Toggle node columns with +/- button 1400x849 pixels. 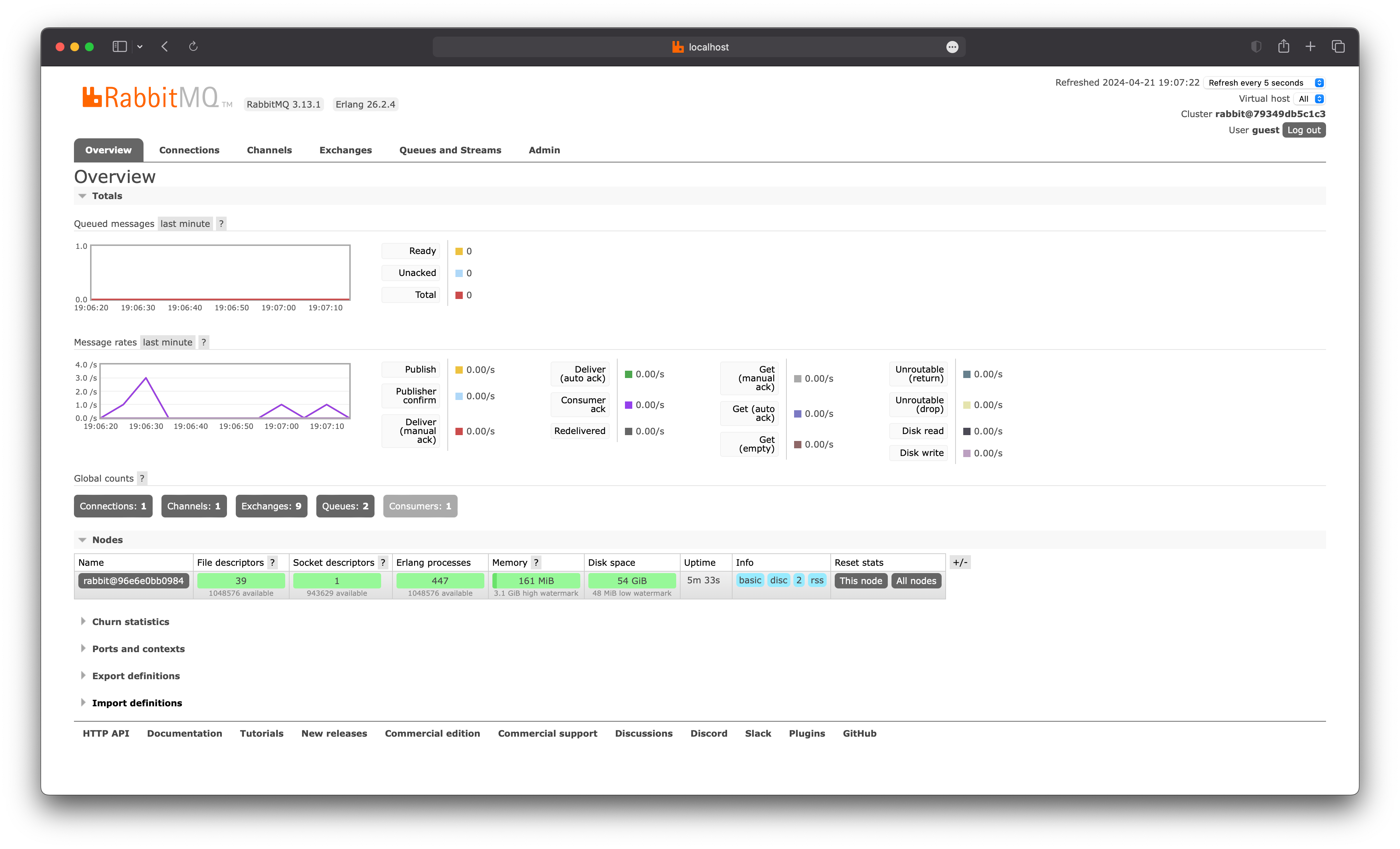coord(960,562)
